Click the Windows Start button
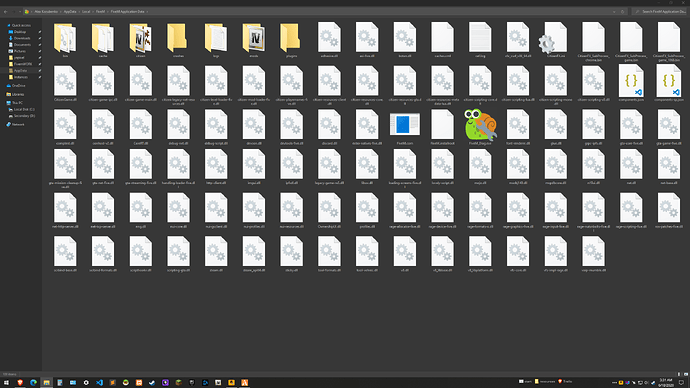This screenshot has height=388, width=690. (x=6, y=383)
